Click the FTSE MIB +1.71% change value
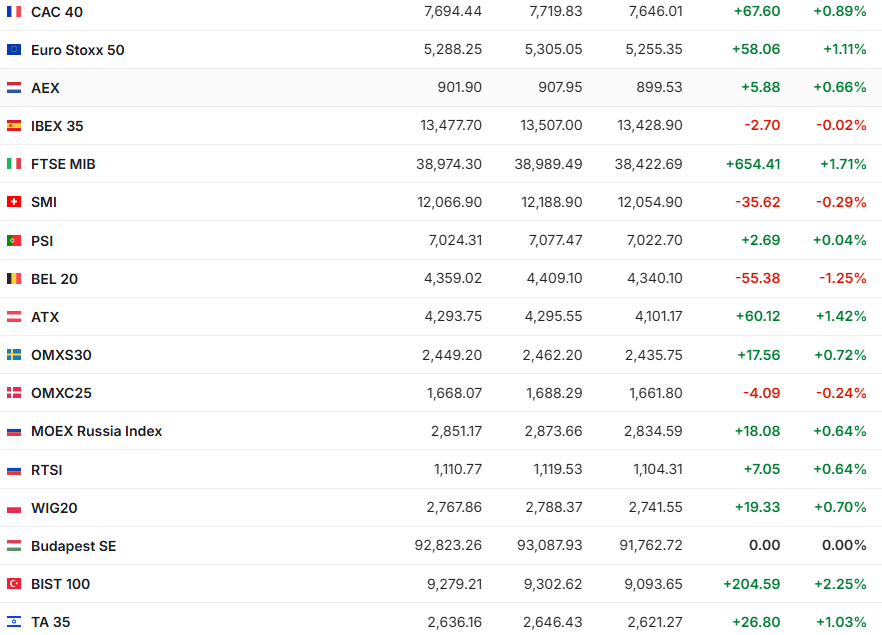 coord(843,164)
